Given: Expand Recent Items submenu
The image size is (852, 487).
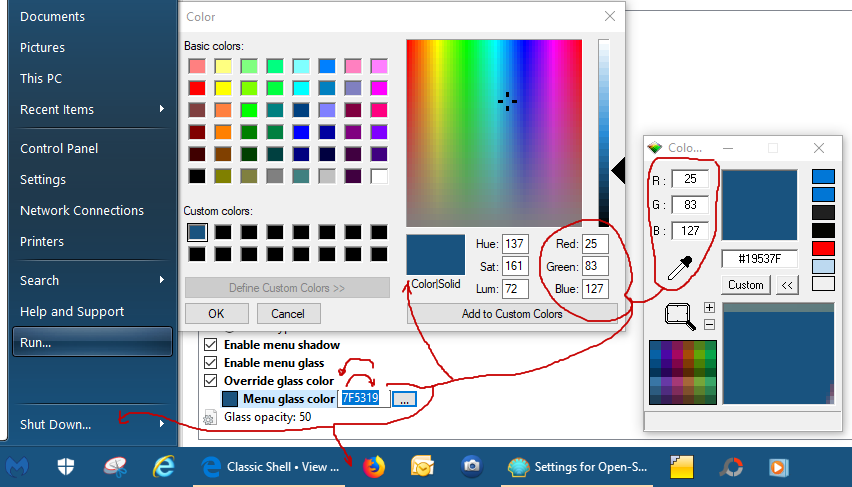Looking at the screenshot, I should coord(162,109).
